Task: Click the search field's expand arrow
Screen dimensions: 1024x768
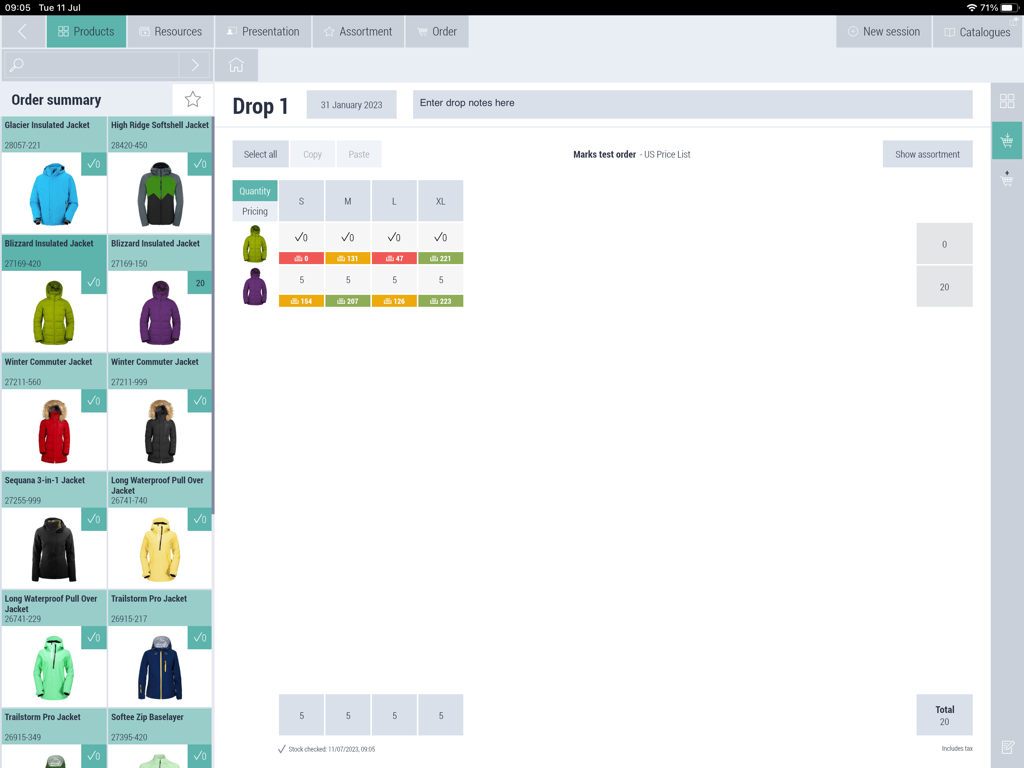Action: click(196, 64)
